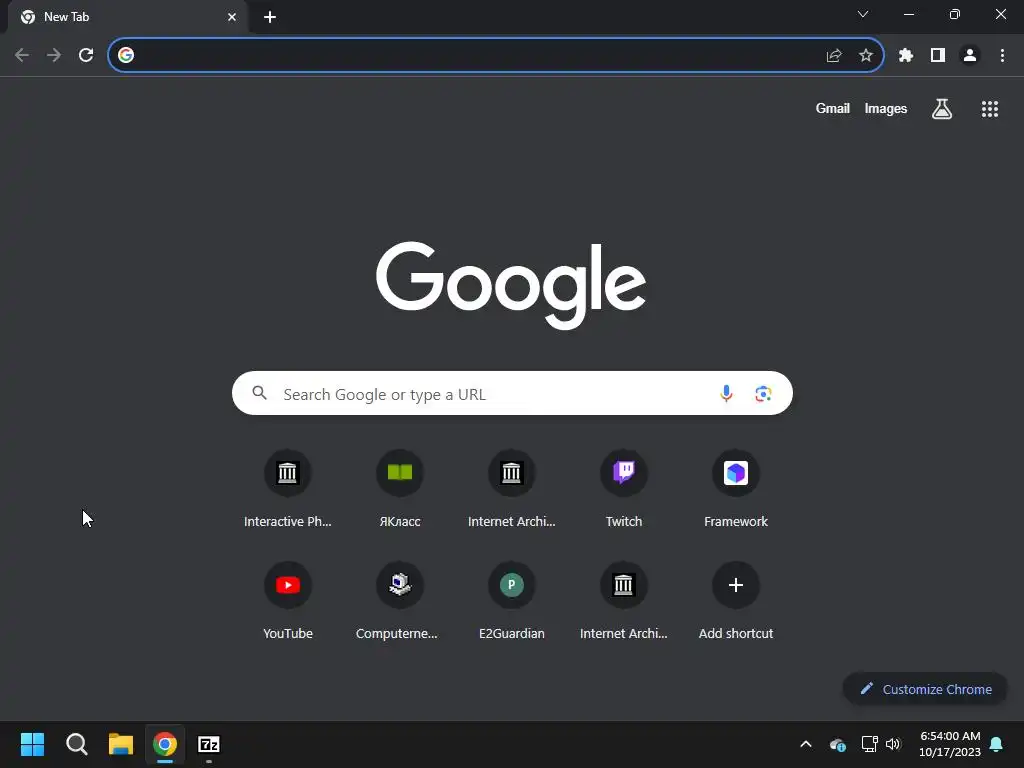Open notifications bell icon
1024x768 pixels.
(997, 744)
